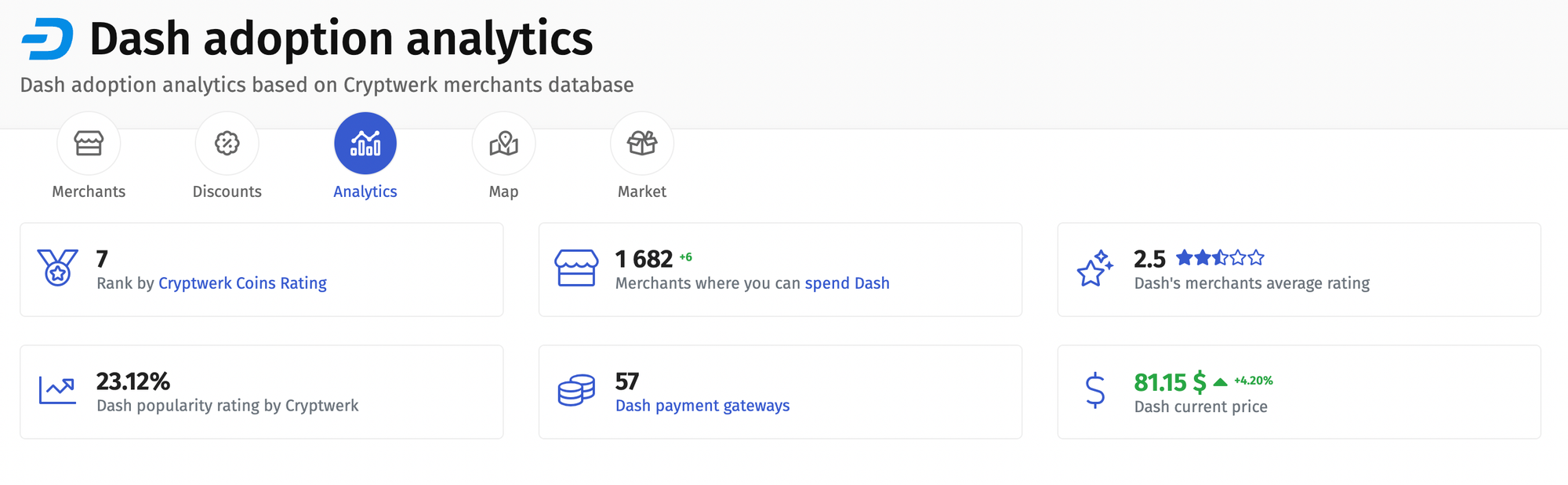Open the Market gift box icon
This screenshot has height=485, width=1568.
coord(642,144)
